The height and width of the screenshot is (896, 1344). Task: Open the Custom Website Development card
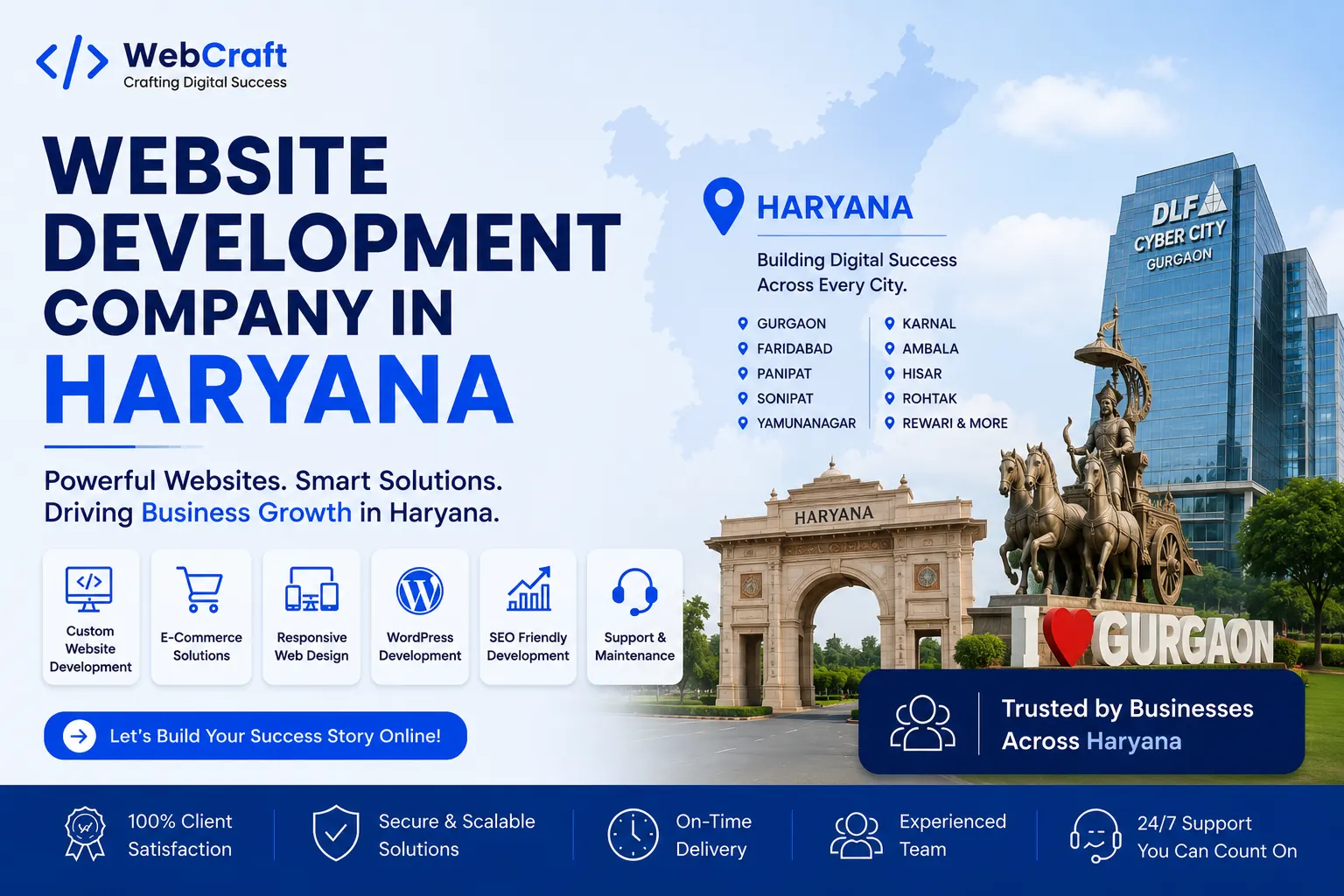pos(90,617)
